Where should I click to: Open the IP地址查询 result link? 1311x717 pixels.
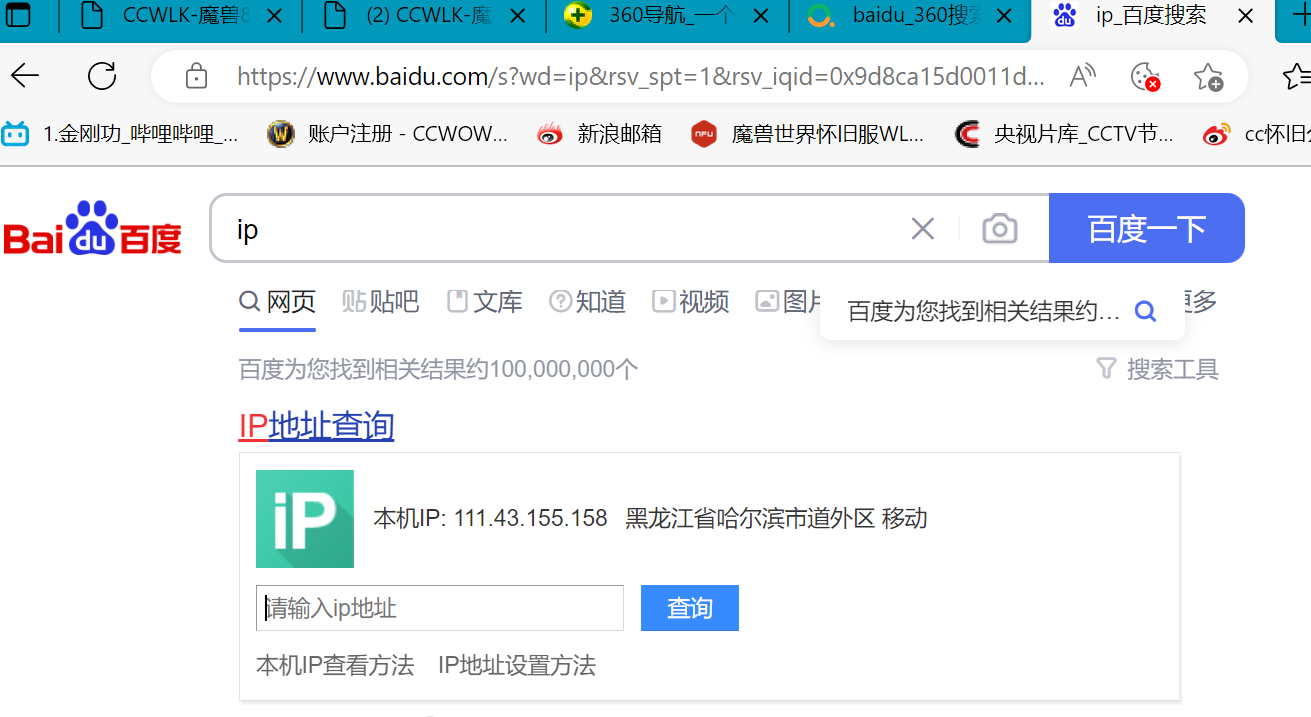pos(316,425)
